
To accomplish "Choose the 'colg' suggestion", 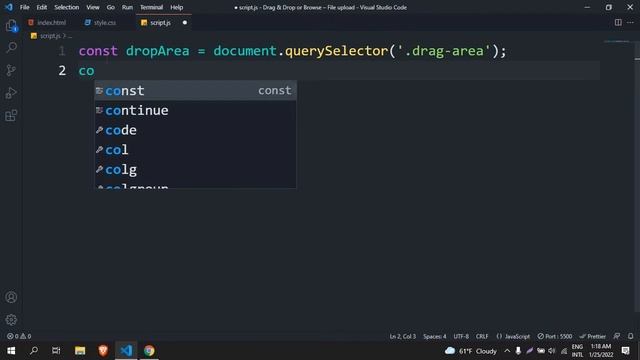I will point(196,169).
